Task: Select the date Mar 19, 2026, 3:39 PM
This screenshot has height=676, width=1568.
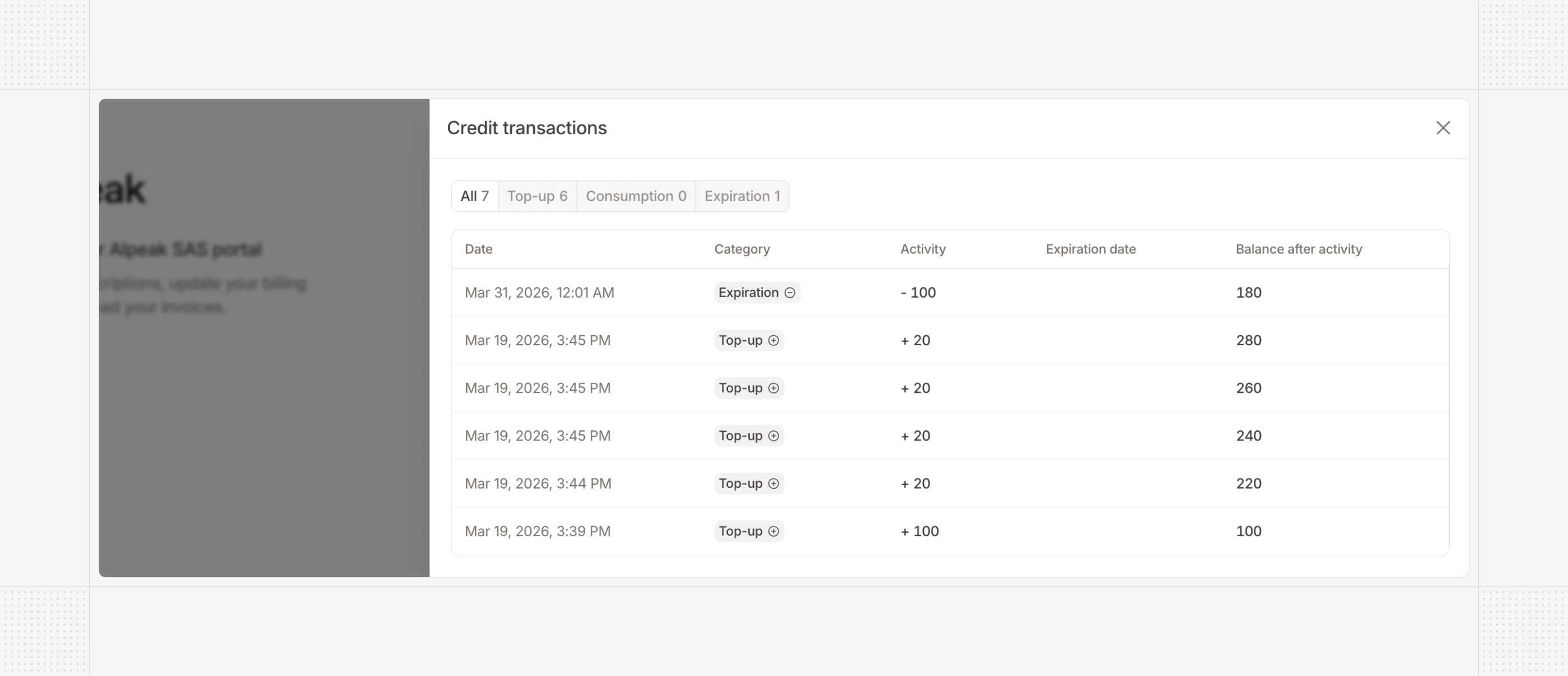Action: pyautogui.click(x=538, y=531)
